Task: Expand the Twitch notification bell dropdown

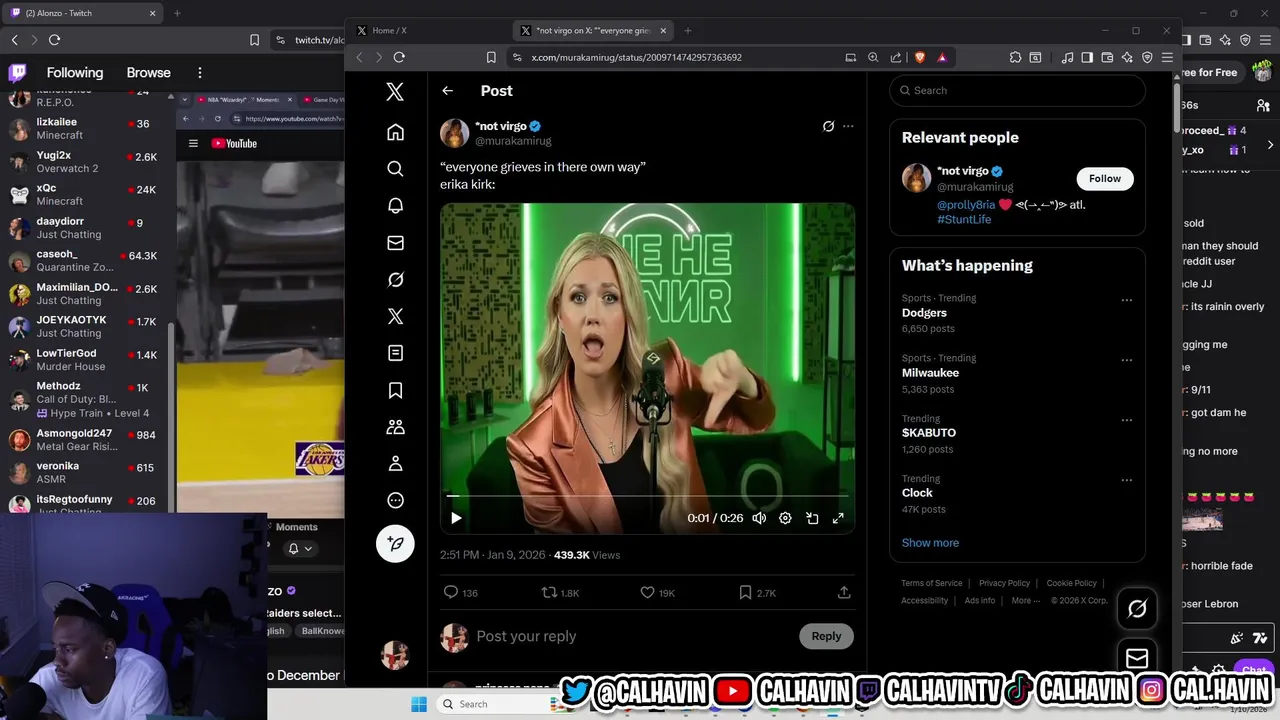Action: (x=300, y=548)
